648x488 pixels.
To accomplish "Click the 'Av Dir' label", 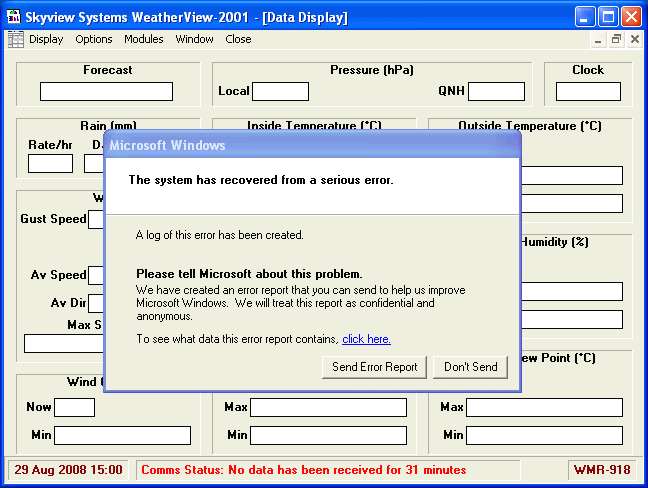I will 69,303.
